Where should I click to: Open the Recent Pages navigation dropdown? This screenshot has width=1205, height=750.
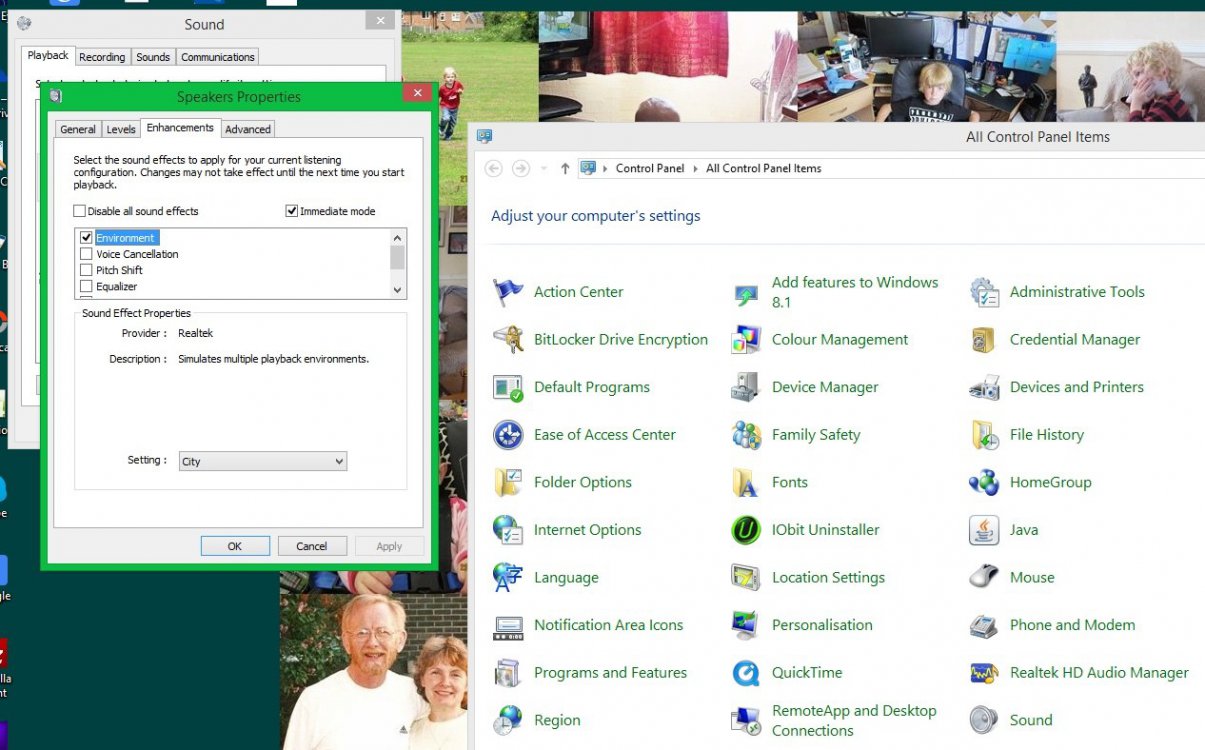click(544, 168)
